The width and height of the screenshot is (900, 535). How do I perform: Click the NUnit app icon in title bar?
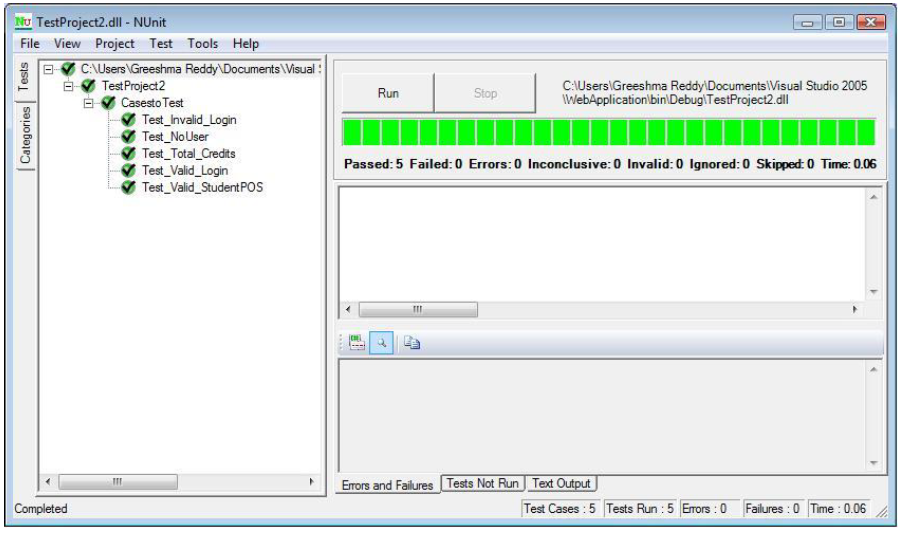pos(23,22)
